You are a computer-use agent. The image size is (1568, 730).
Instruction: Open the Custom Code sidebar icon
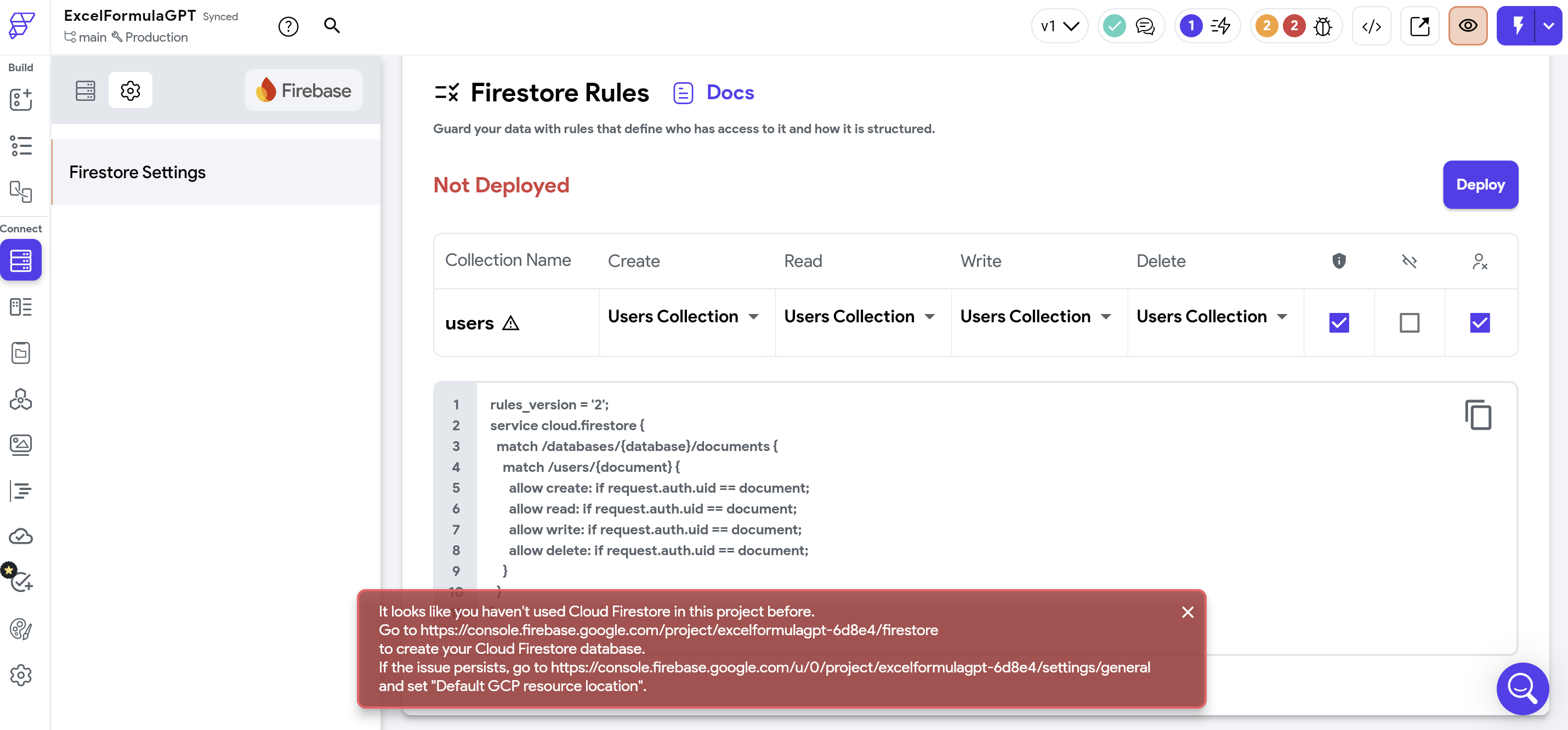pos(21,491)
